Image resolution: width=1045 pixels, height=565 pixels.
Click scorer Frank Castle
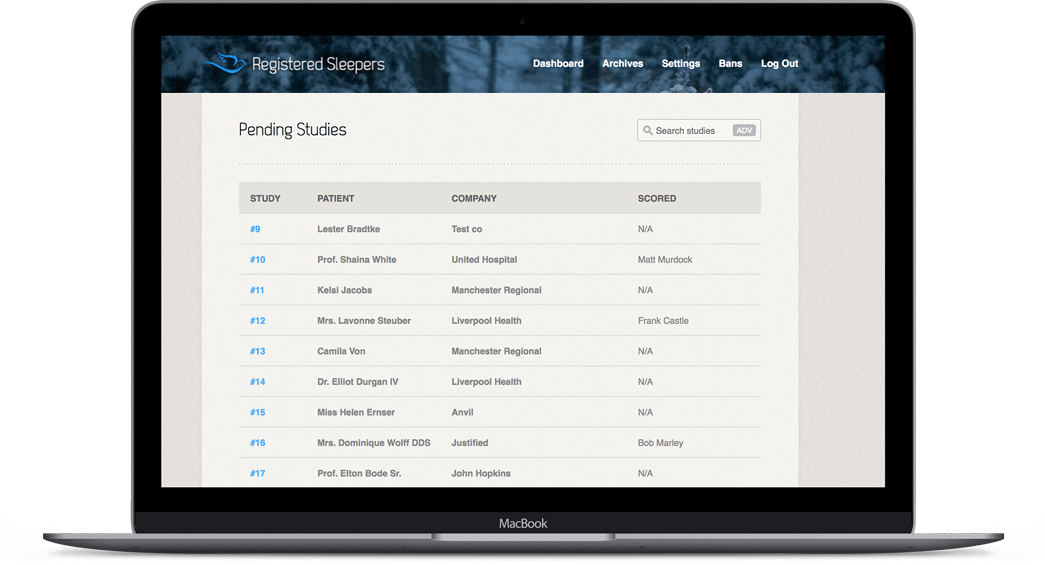click(x=663, y=321)
